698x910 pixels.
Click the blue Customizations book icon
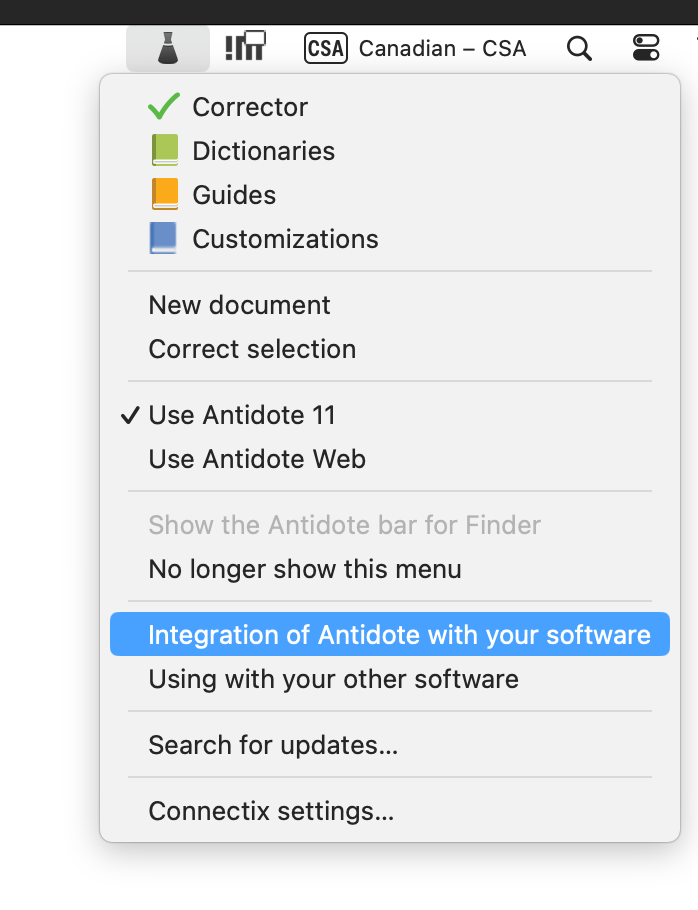163,239
